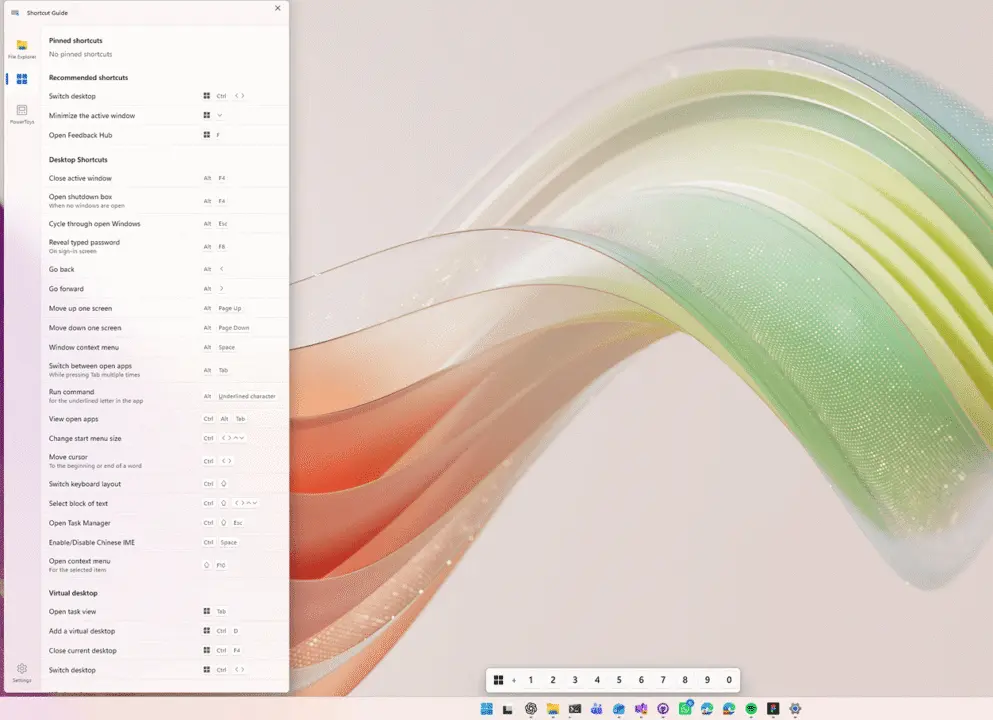Open the gear Settings app in taskbar
993x720 pixels.
point(795,709)
